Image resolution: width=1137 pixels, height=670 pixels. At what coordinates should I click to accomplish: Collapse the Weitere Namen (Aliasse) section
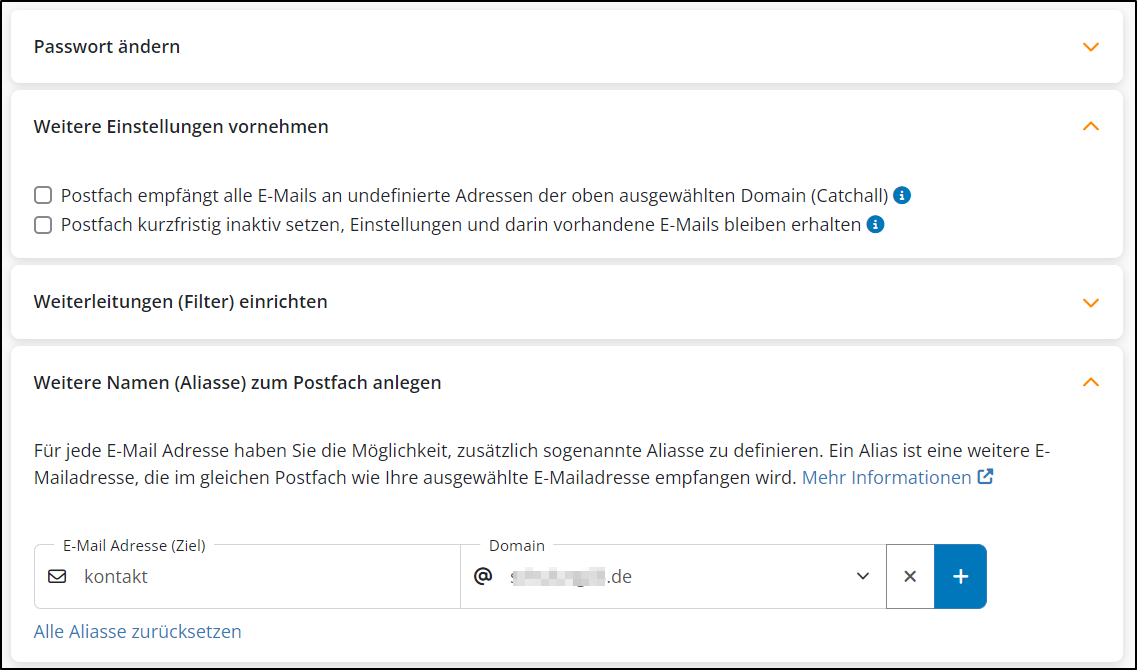click(x=1090, y=382)
